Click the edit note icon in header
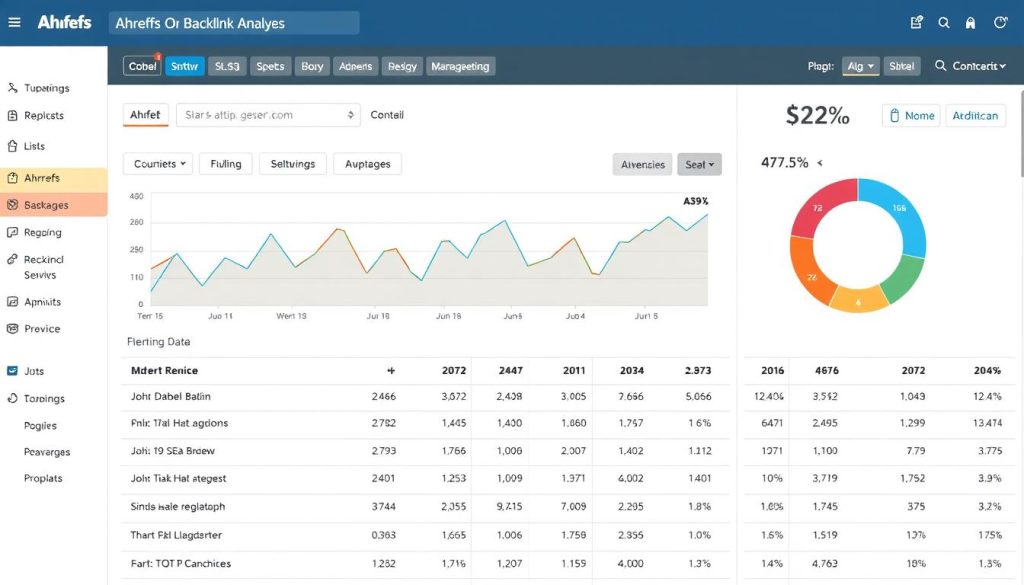Screen dimensions: 1024x585 tap(916, 23)
